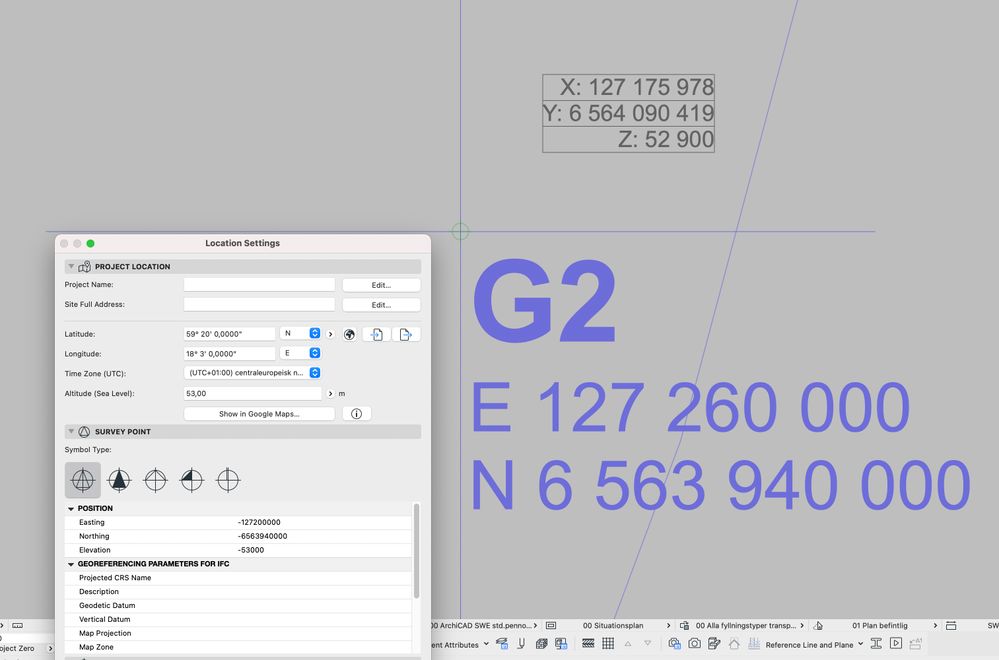Click the Site Full Address field
This screenshot has height=660, width=999.
[259, 304]
